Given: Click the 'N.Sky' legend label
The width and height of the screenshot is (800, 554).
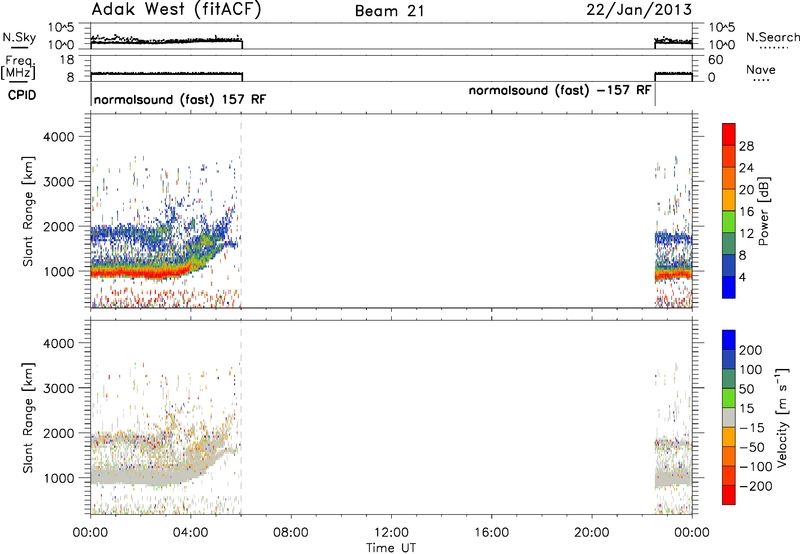Looking at the screenshot, I should 19,37.
